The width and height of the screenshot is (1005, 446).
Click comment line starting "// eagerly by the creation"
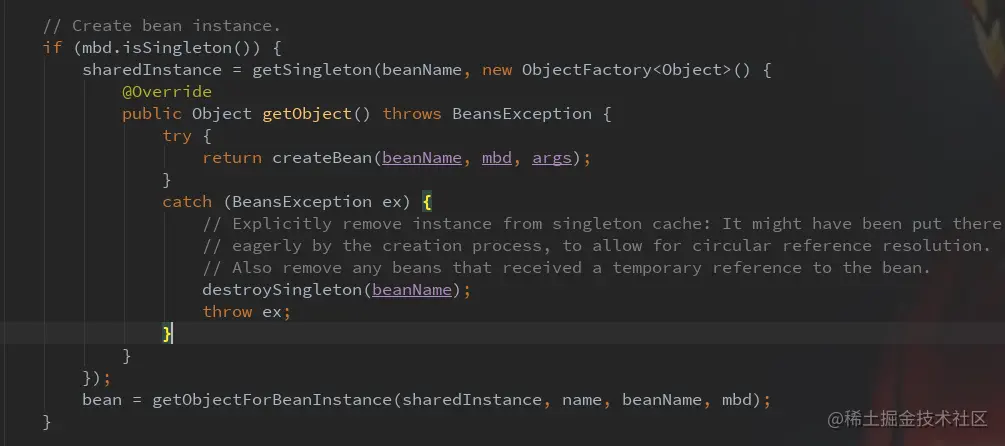(x=597, y=245)
